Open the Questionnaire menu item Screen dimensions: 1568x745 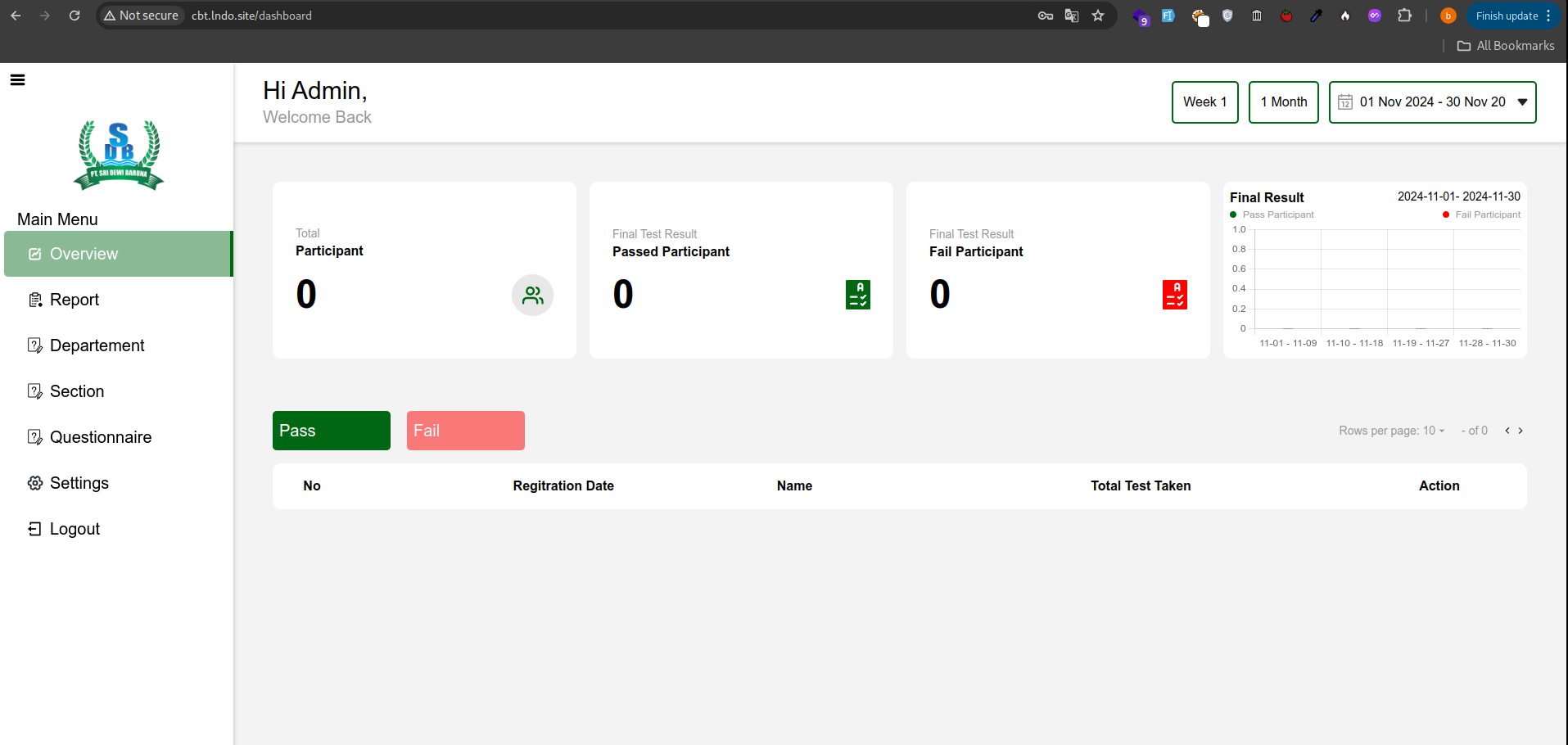click(100, 437)
